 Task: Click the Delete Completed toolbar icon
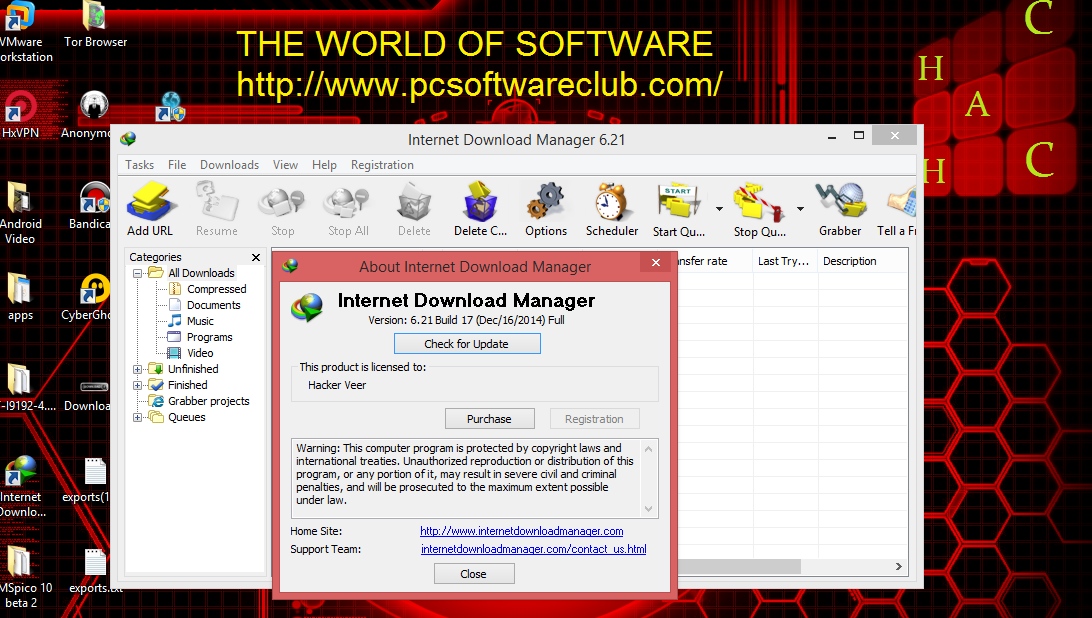pyautogui.click(x=481, y=208)
